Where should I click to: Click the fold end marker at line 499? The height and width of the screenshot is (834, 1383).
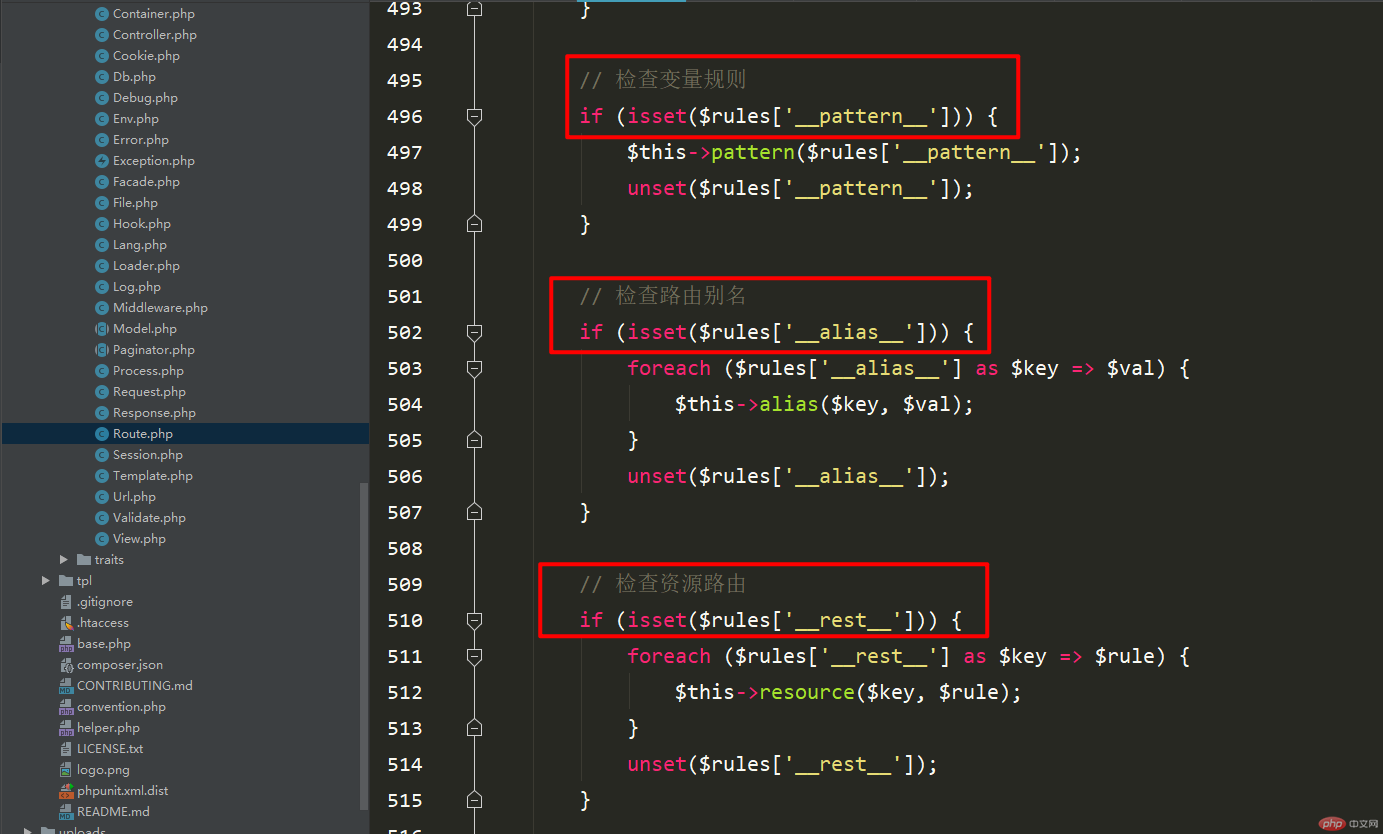pyautogui.click(x=475, y=224)
